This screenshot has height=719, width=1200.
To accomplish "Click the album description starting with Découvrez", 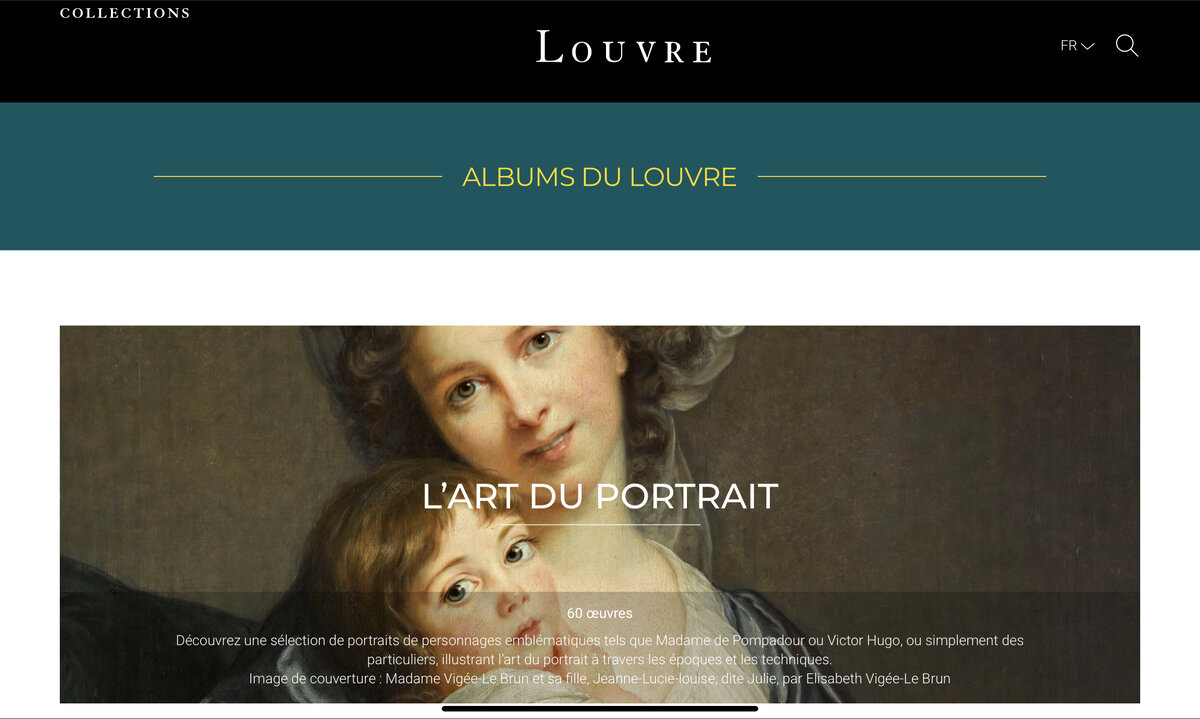I will click(600, 650).
